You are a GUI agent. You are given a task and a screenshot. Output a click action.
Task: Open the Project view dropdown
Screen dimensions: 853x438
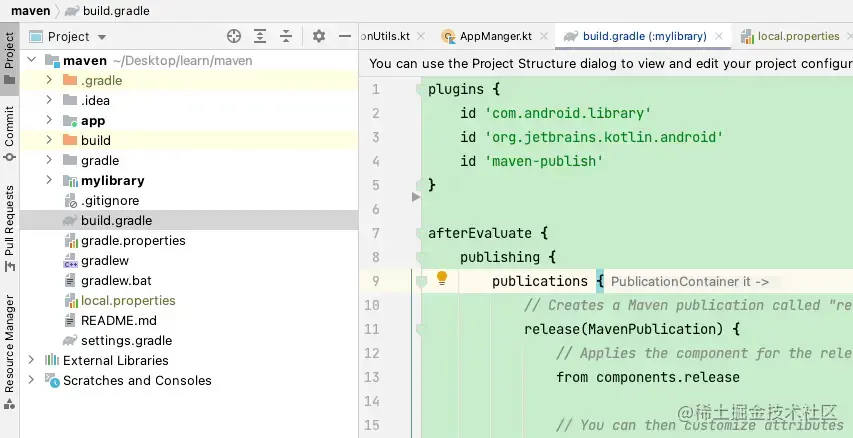(68, 36)
